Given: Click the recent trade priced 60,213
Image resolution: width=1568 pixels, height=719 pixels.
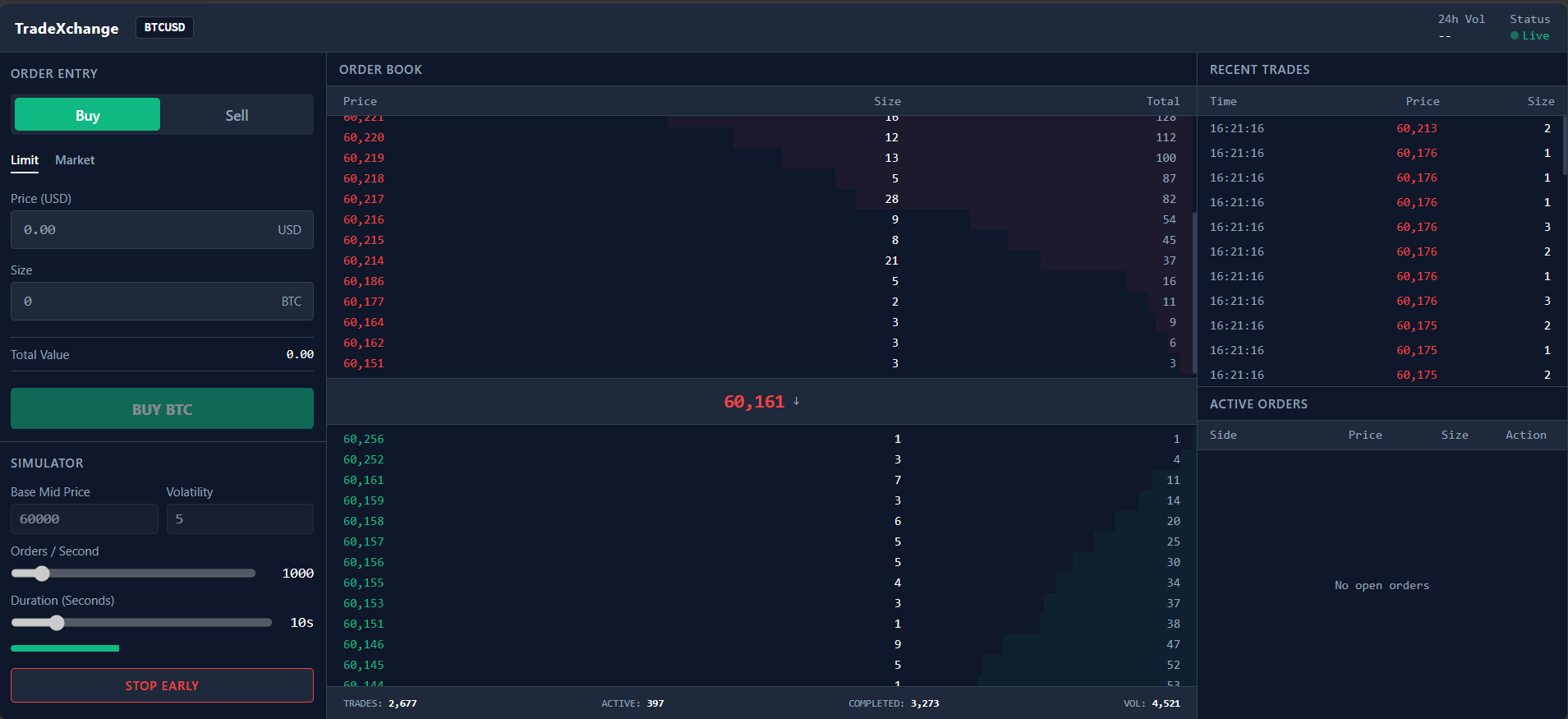Looking at the screenshot, I should 1417,128.
